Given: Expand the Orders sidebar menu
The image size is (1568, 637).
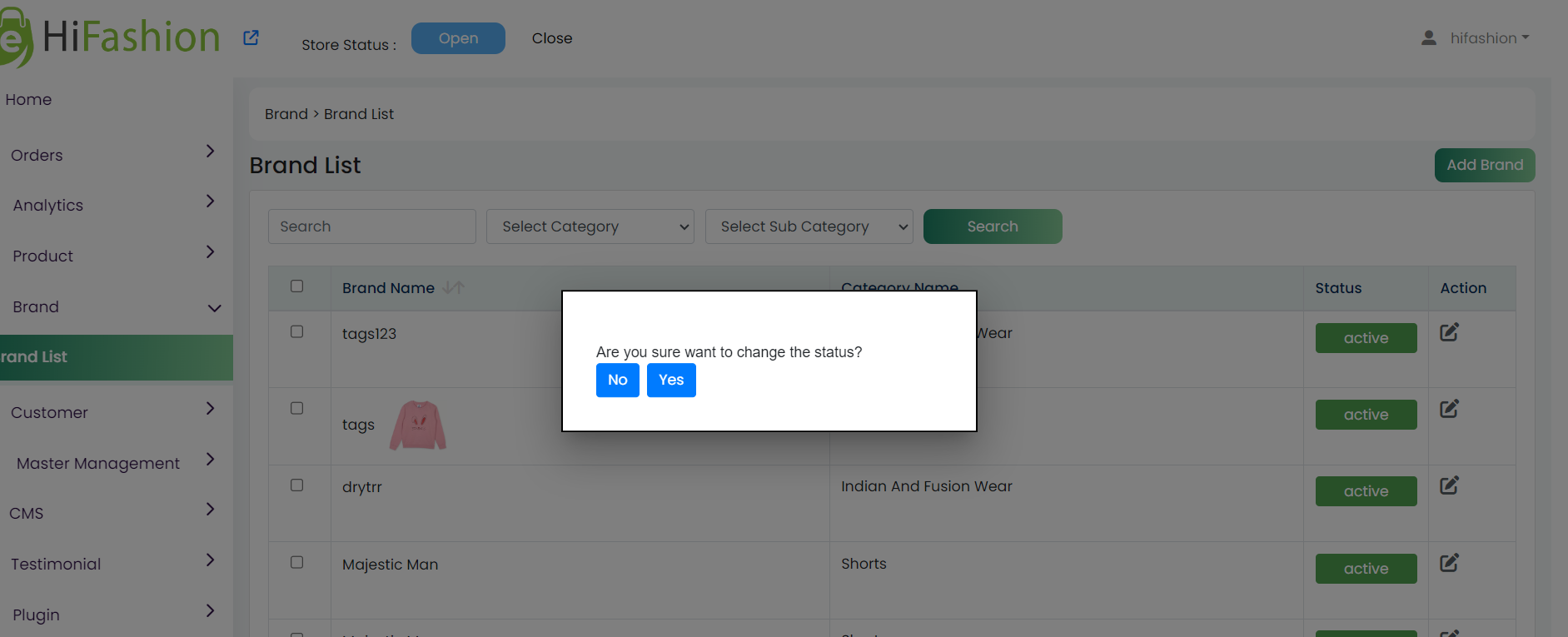Looking at the screenshot, I should (112, 155).
